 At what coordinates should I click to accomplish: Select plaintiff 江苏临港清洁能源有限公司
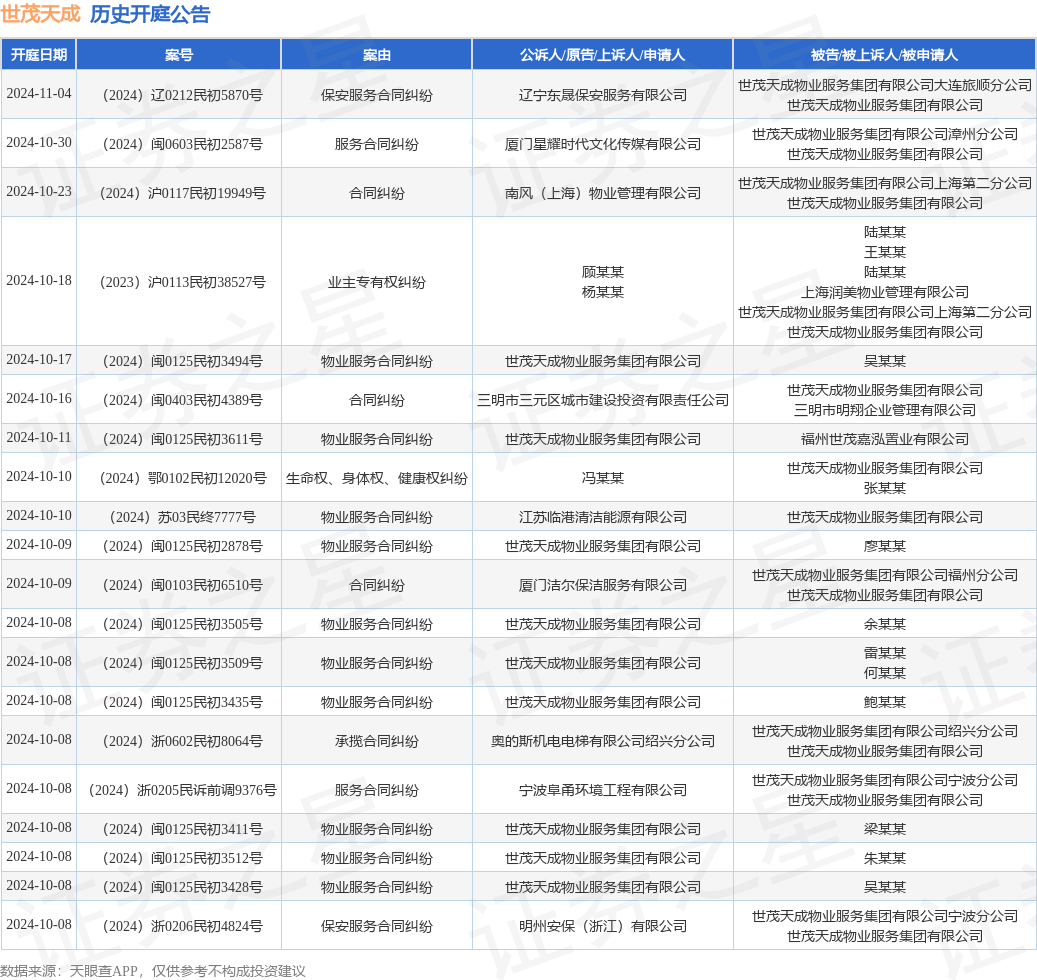pos(602,517)
